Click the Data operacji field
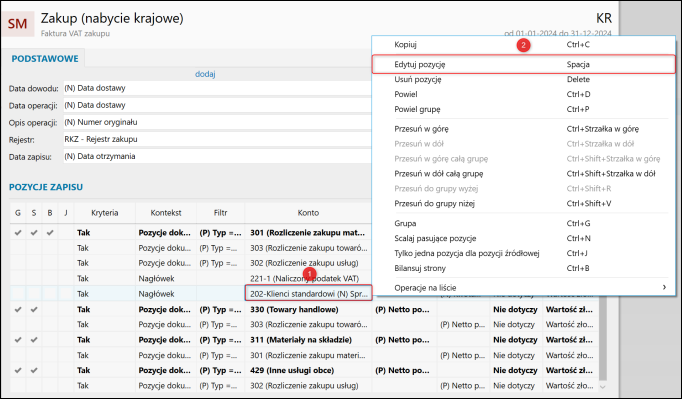 (217, 105)
